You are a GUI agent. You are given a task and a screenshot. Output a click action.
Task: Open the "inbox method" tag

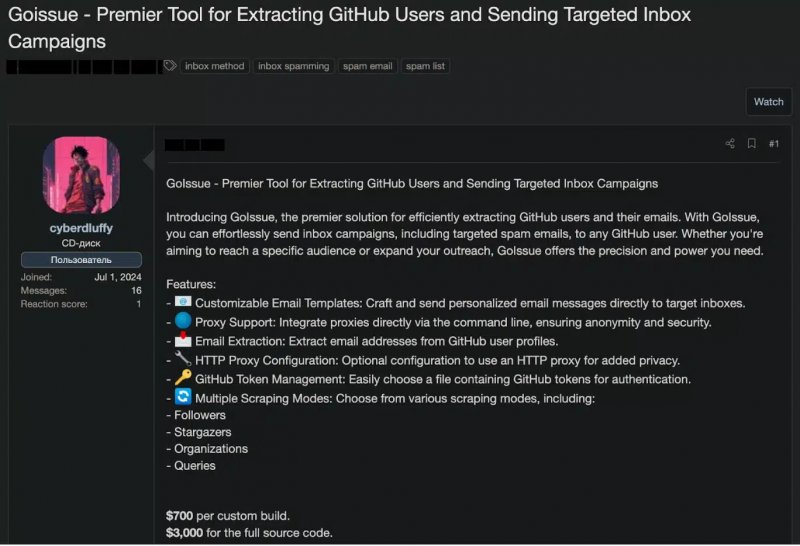(214, 66)
